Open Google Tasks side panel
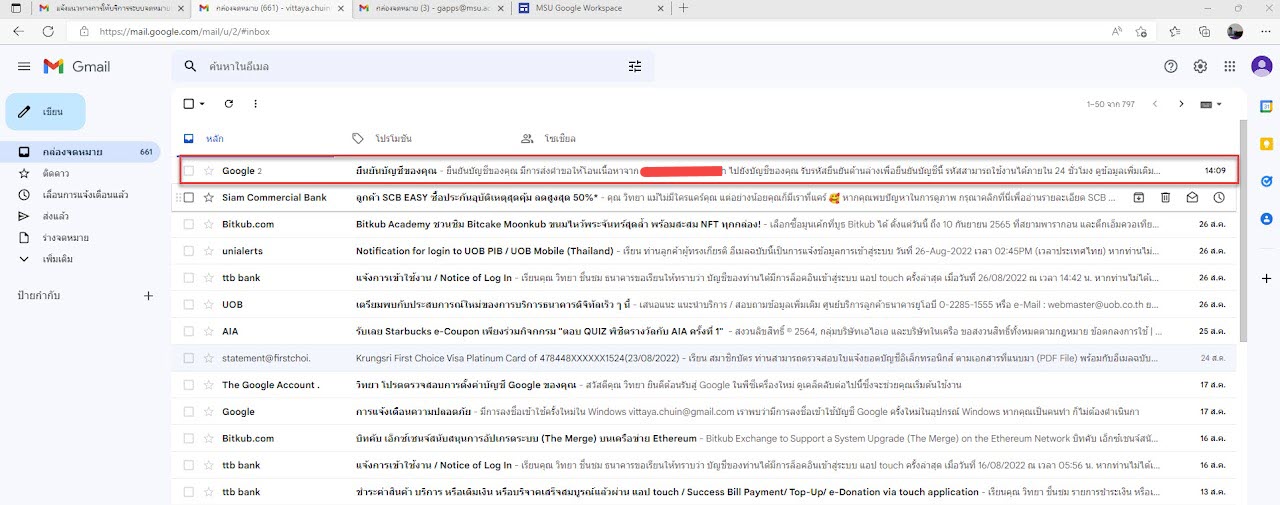The height and width of the screenshot is (505, 1280). 1266,181
